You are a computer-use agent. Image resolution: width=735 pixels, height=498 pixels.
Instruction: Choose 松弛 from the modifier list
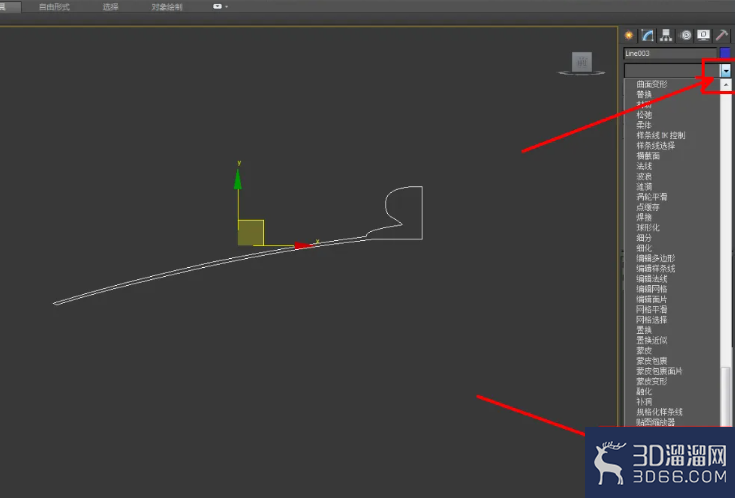click(x=644, y=115)
